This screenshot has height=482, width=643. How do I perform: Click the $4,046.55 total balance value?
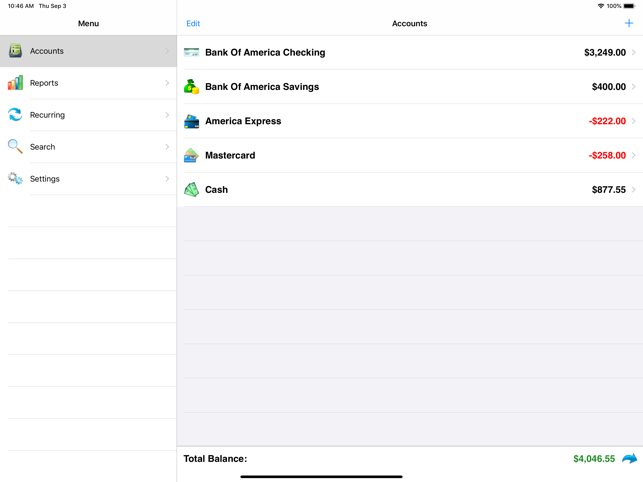click(x=594, y=459)
